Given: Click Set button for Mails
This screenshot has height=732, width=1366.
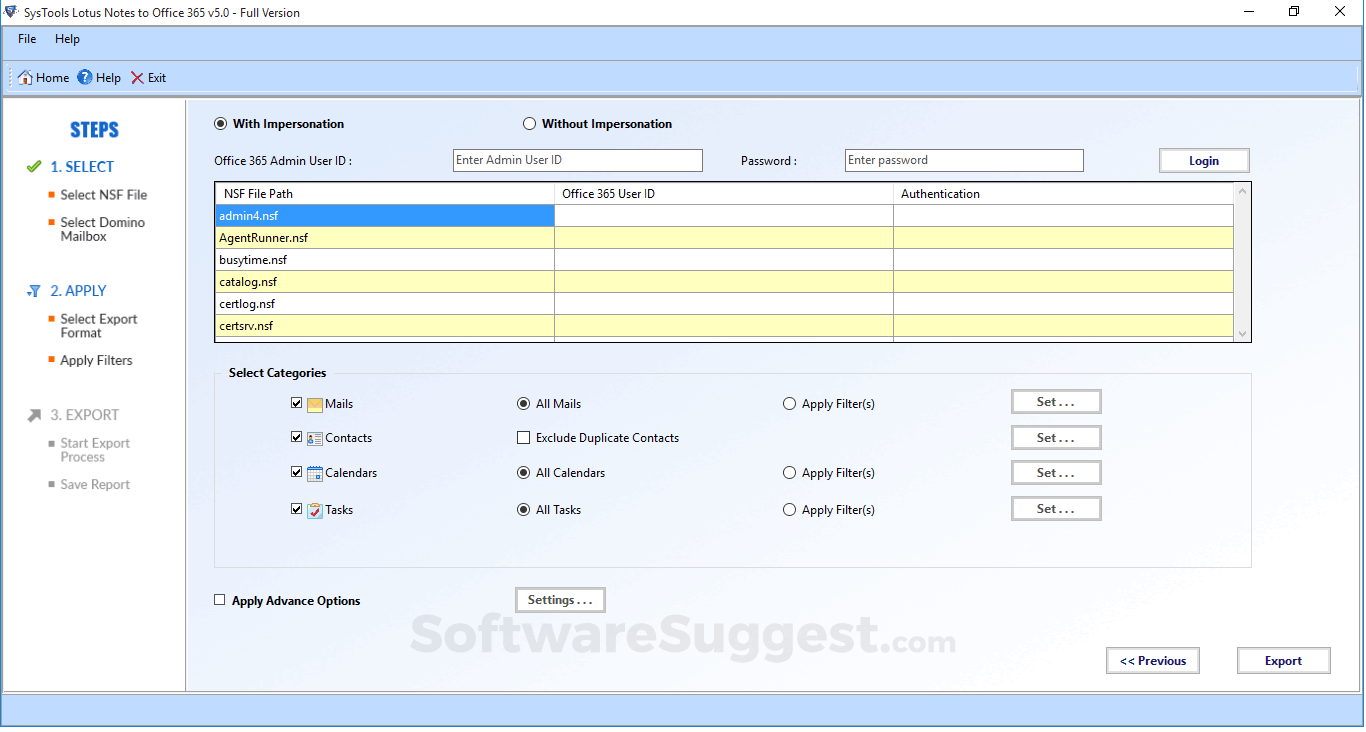Looking at the screenshot, I should click(1056, 402).
